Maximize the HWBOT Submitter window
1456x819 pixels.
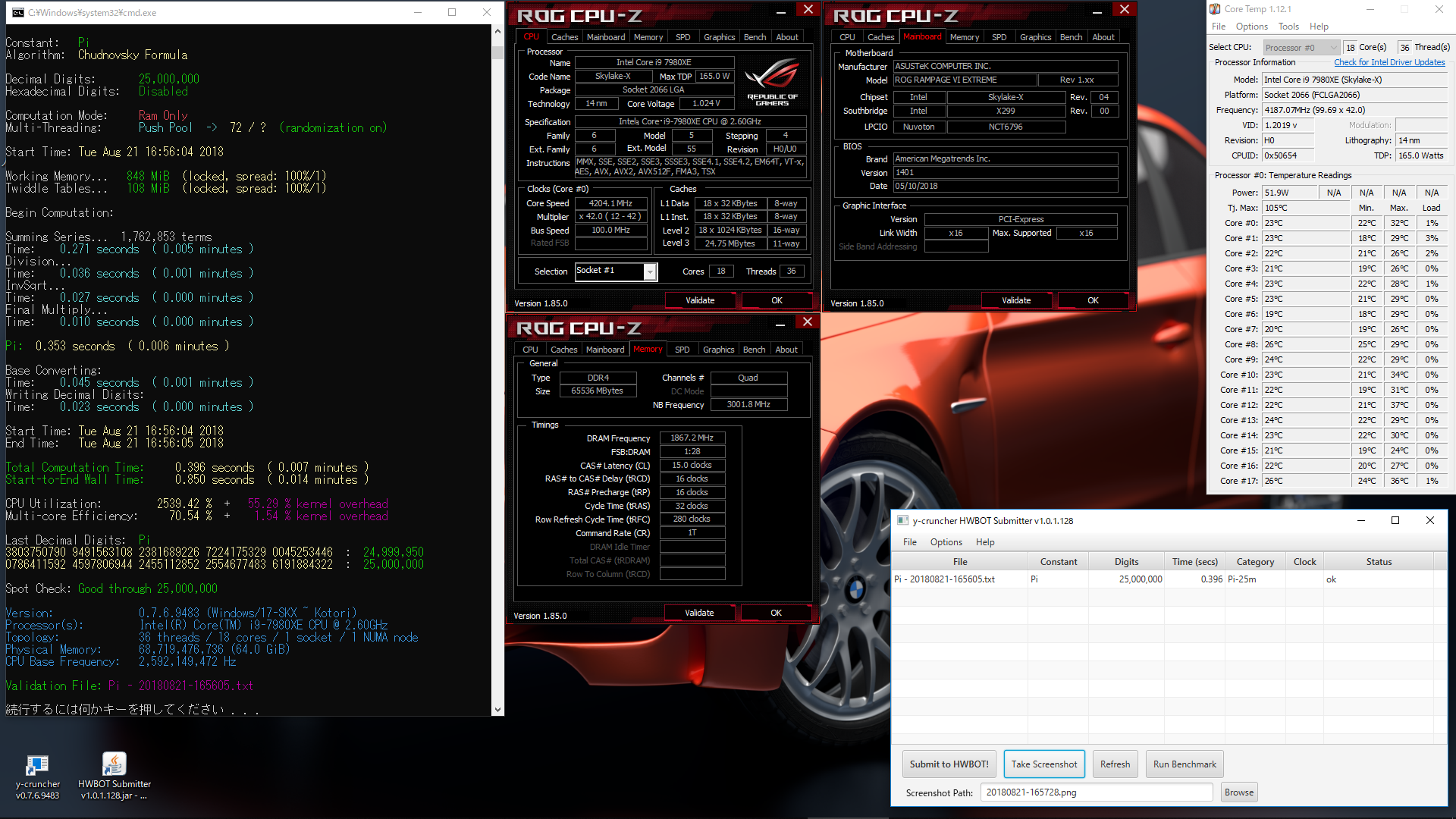[1395, 520]
